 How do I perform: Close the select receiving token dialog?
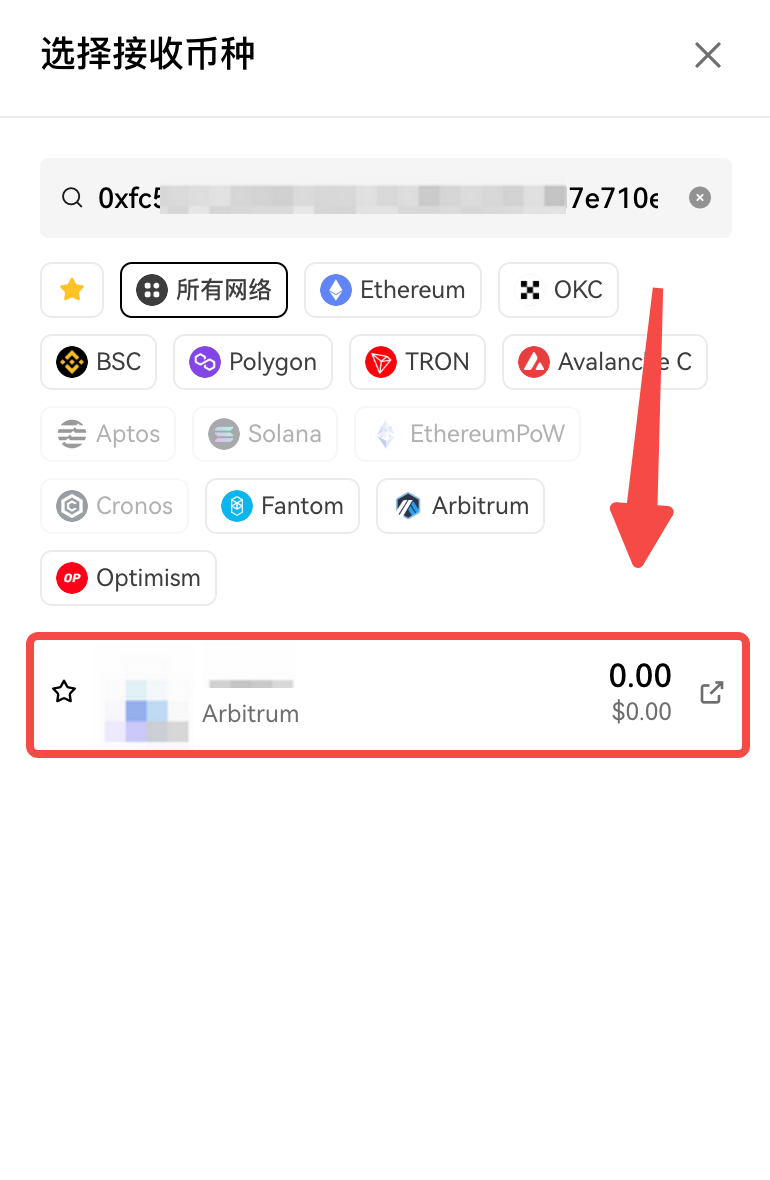click(708, 55)
